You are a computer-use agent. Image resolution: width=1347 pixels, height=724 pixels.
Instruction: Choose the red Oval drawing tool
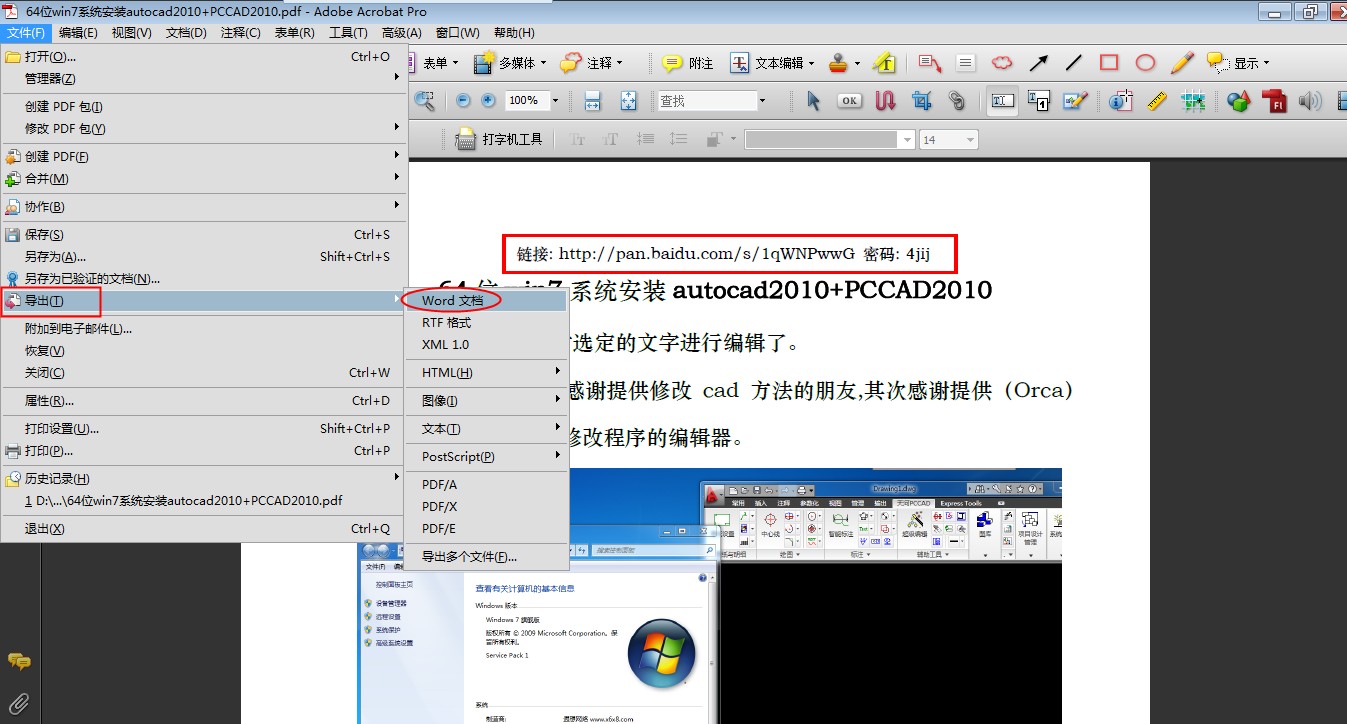(1146, 63)
